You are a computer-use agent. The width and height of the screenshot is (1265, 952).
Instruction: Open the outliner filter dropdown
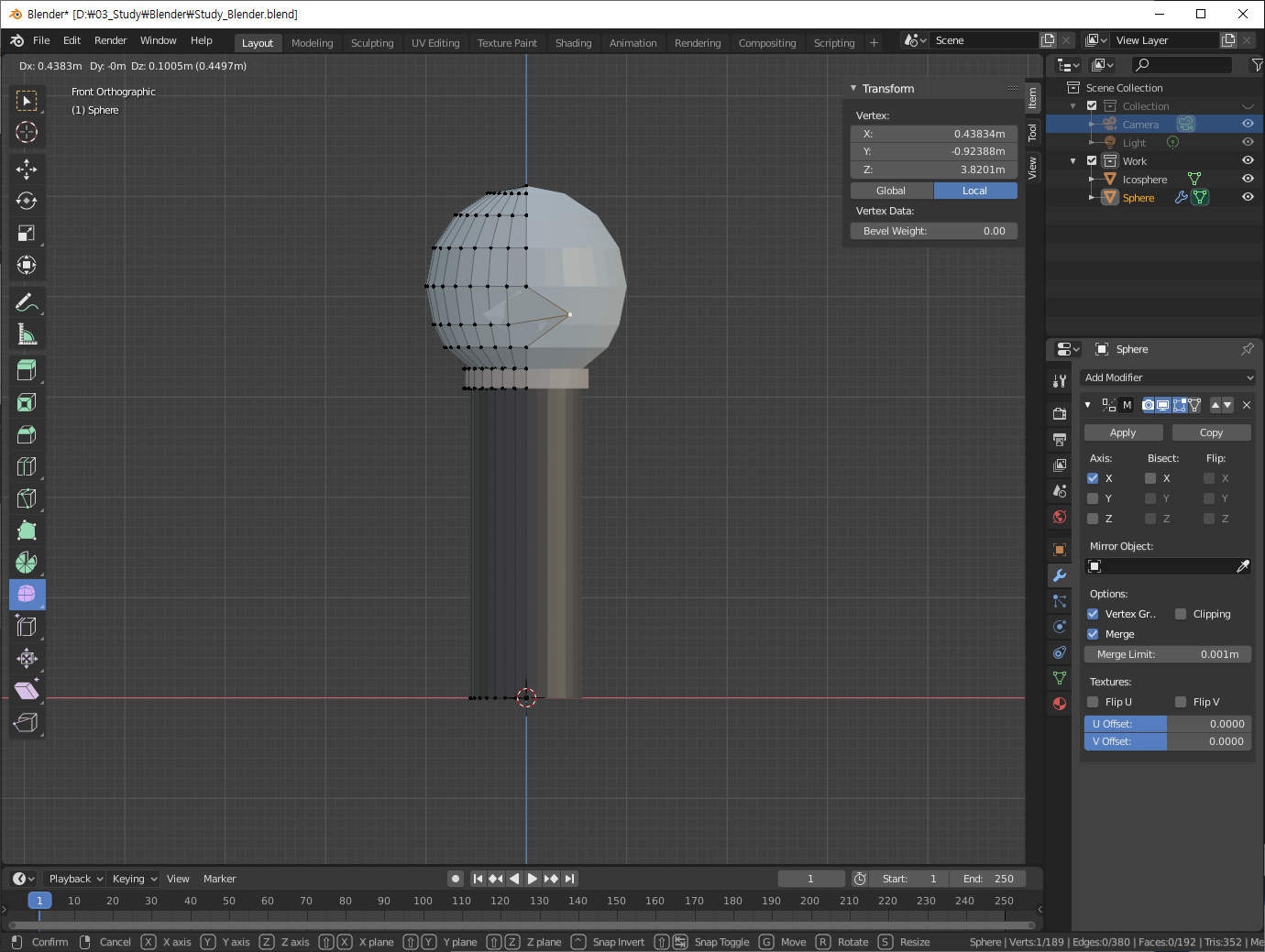click(1257, 65)
